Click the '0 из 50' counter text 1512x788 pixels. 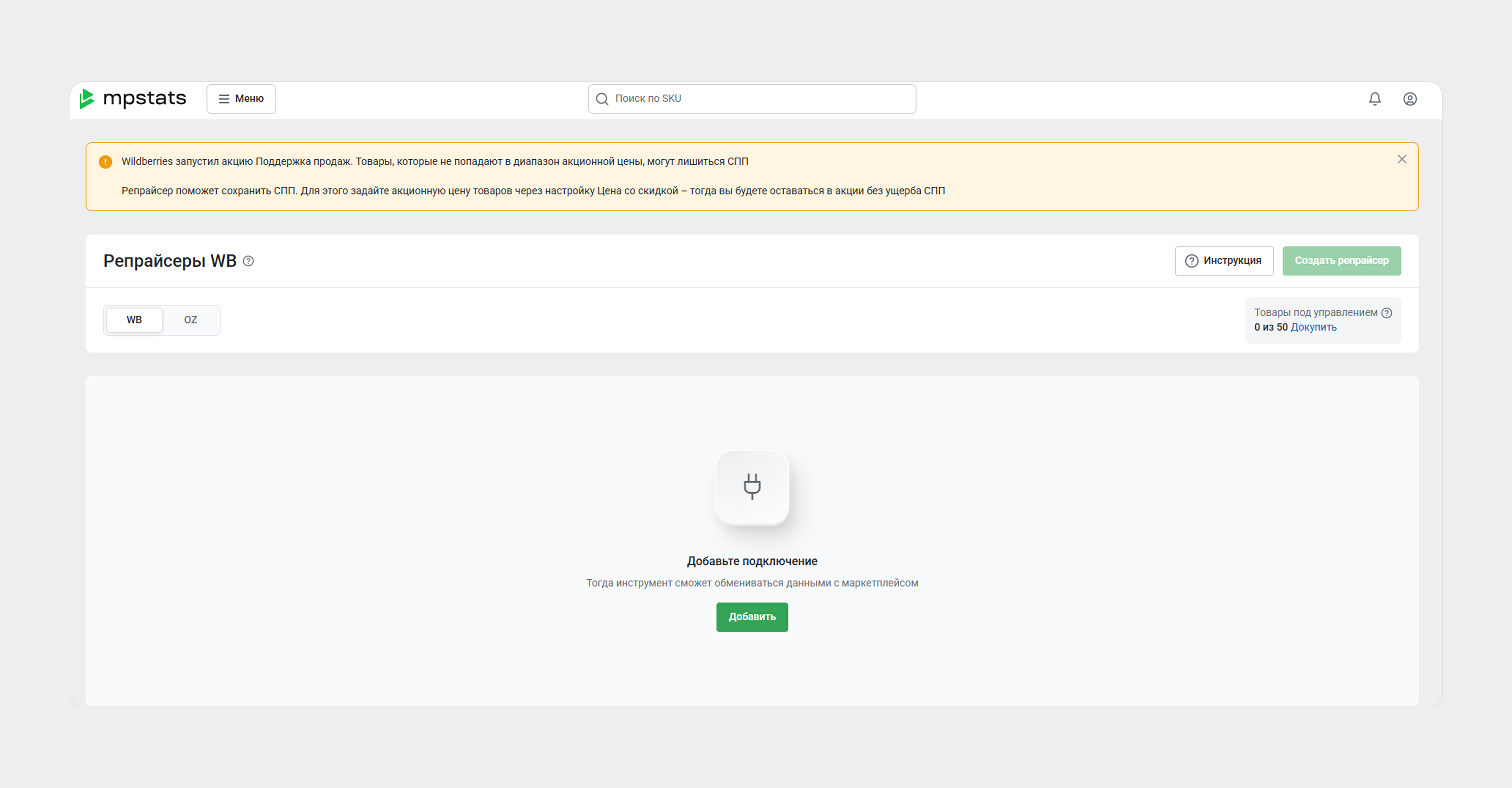1271,327
